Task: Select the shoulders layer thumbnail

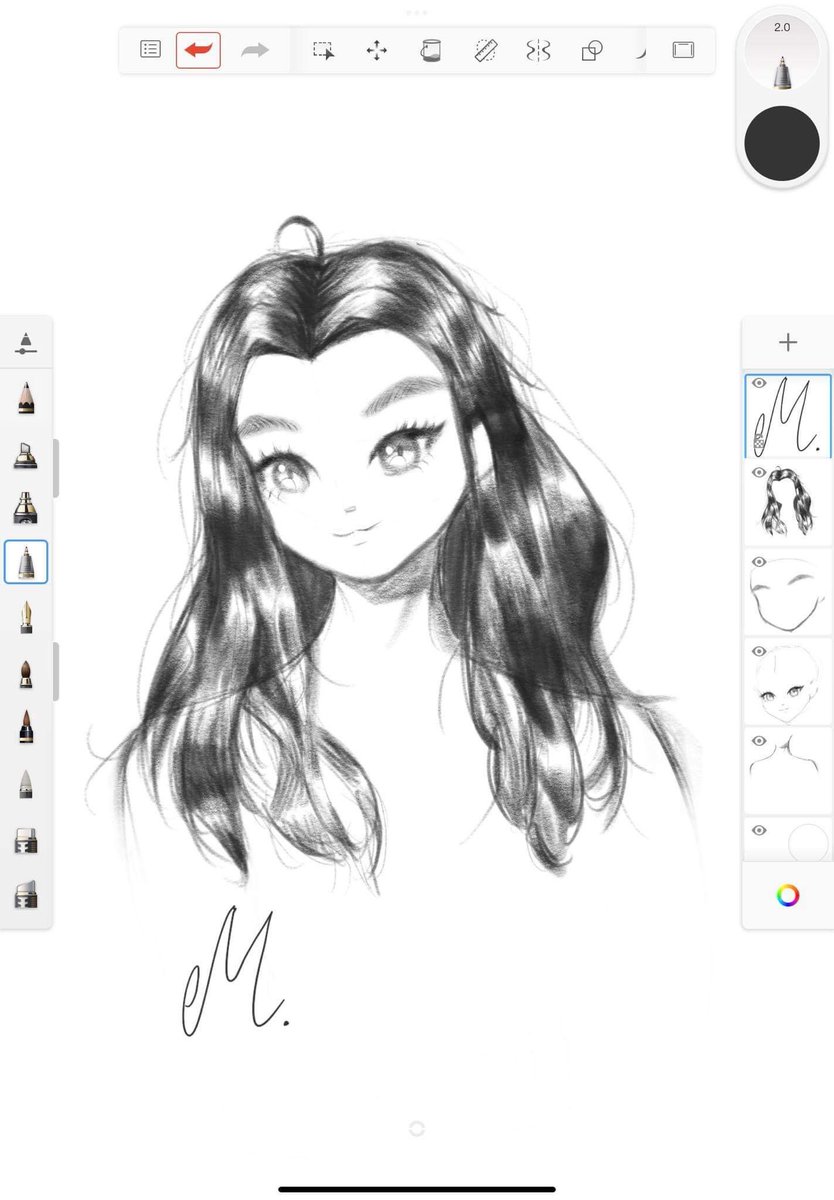Action: click(x=788, y=771)
